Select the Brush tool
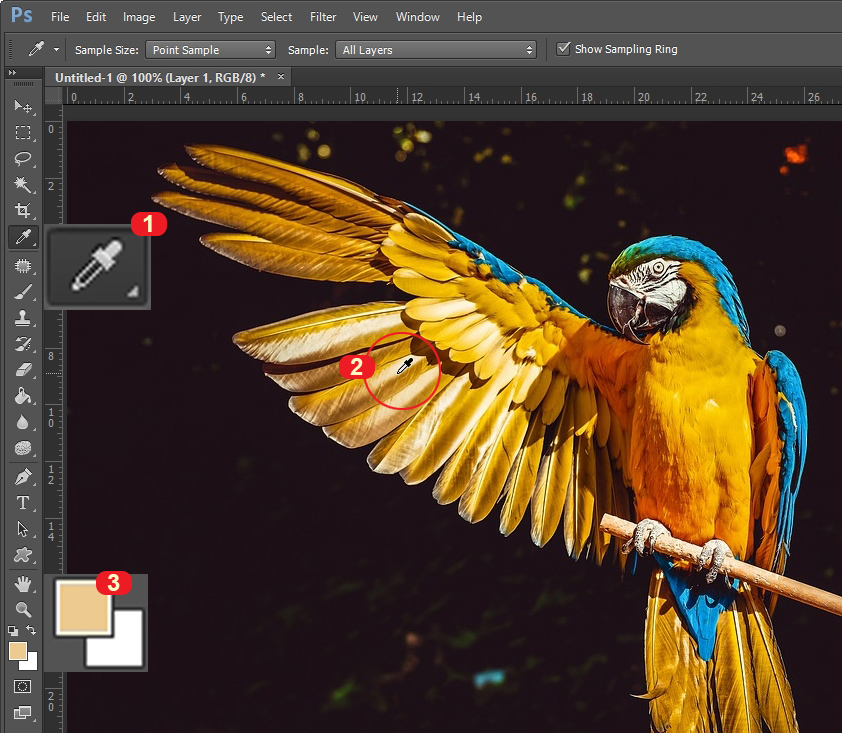 point(23,292)
